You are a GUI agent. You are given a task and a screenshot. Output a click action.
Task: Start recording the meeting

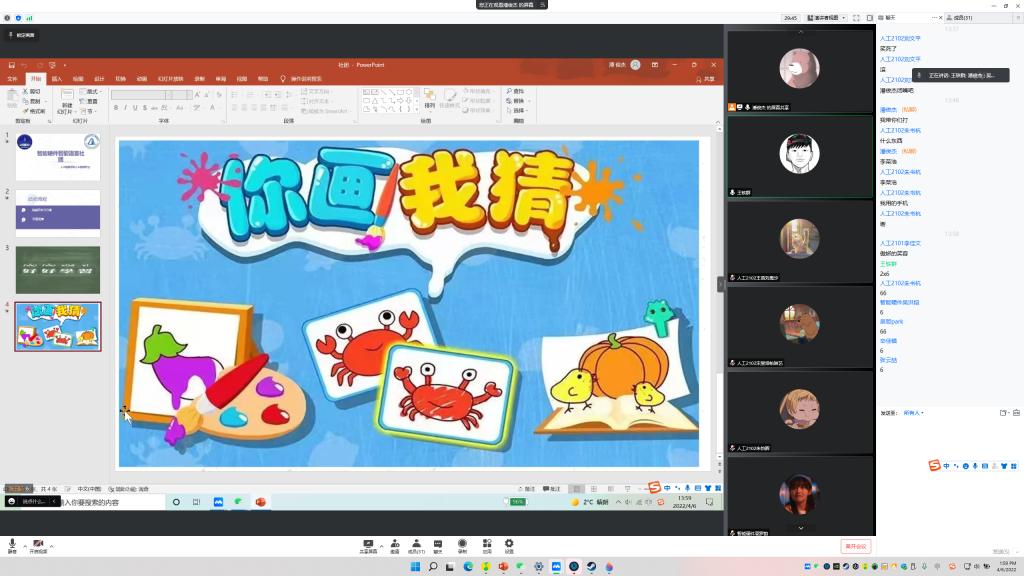462,547
